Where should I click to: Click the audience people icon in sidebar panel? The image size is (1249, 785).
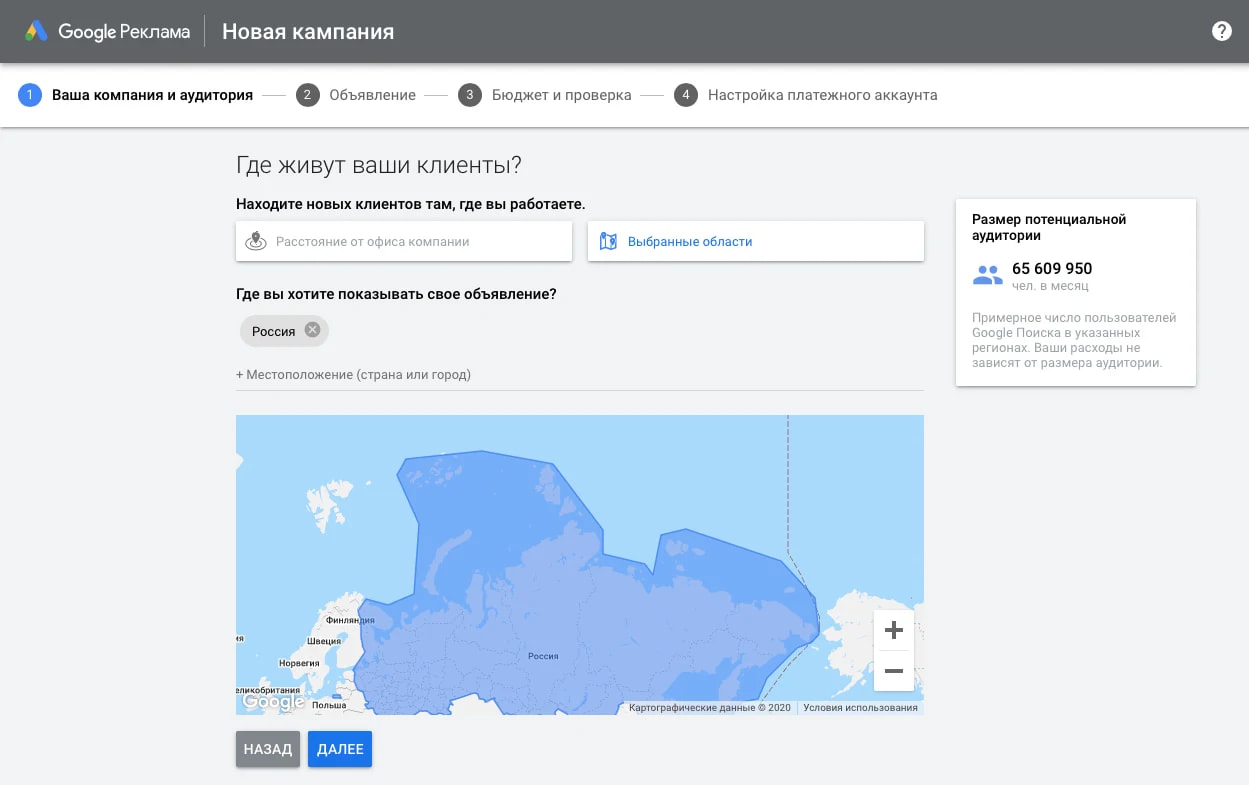pyautogui.click(x=986, y=274)
